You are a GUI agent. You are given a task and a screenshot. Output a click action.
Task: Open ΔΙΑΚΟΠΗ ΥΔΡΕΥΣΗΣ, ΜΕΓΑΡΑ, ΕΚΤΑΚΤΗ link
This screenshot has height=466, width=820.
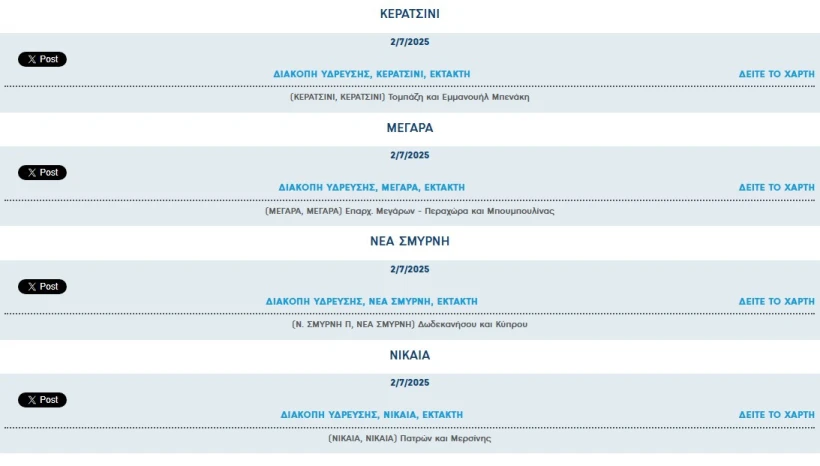[x=372, y=188]
